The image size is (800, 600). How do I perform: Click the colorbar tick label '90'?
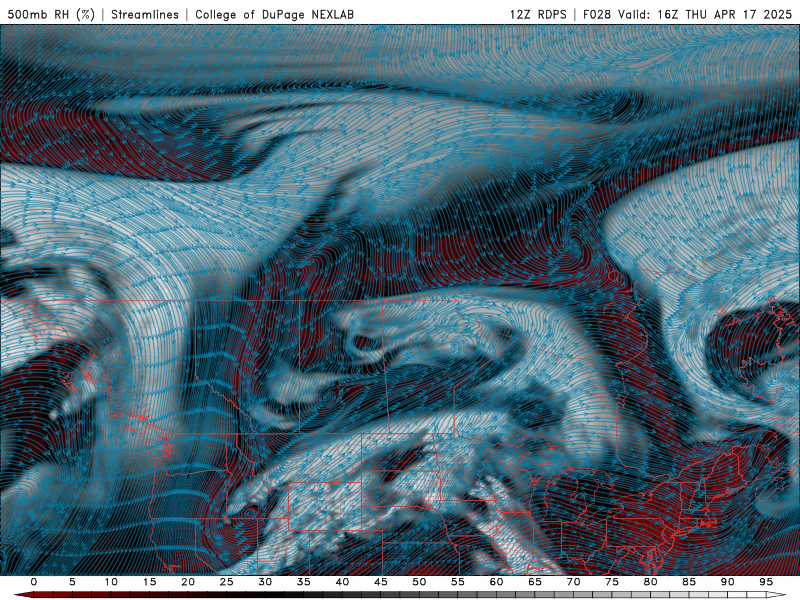[728, 582]
